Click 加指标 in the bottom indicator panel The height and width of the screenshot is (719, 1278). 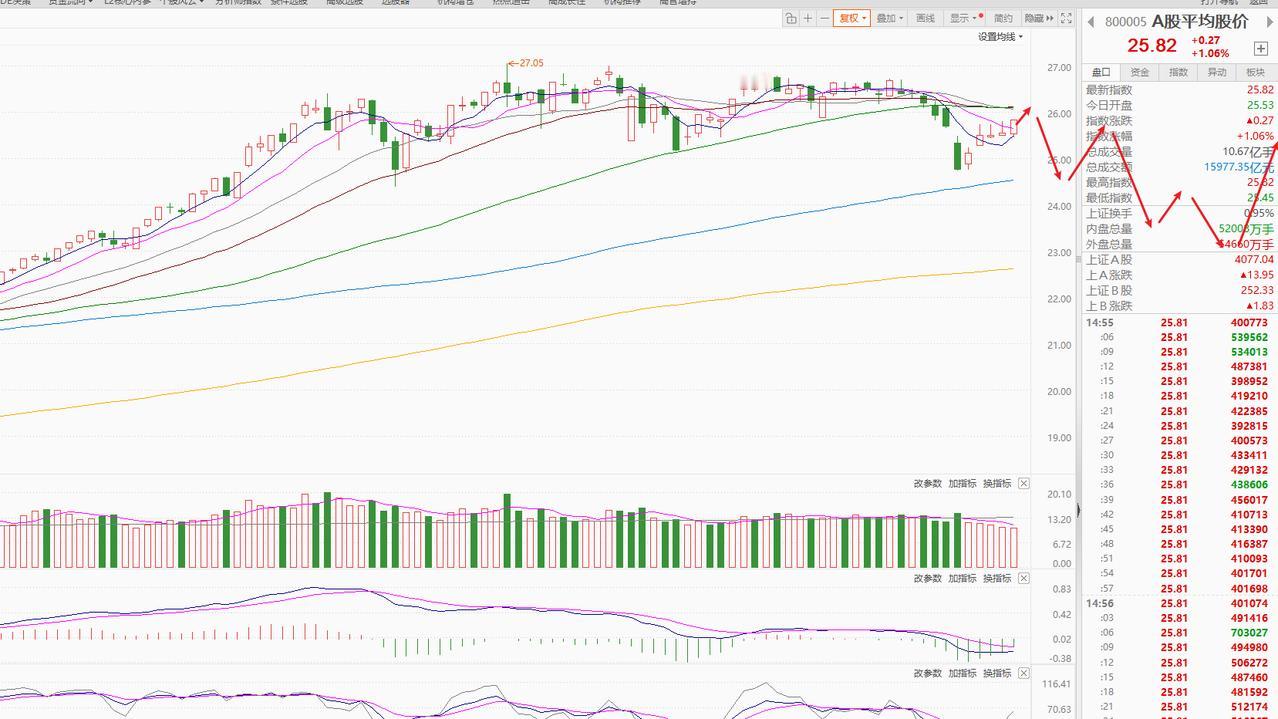point(963,674)
